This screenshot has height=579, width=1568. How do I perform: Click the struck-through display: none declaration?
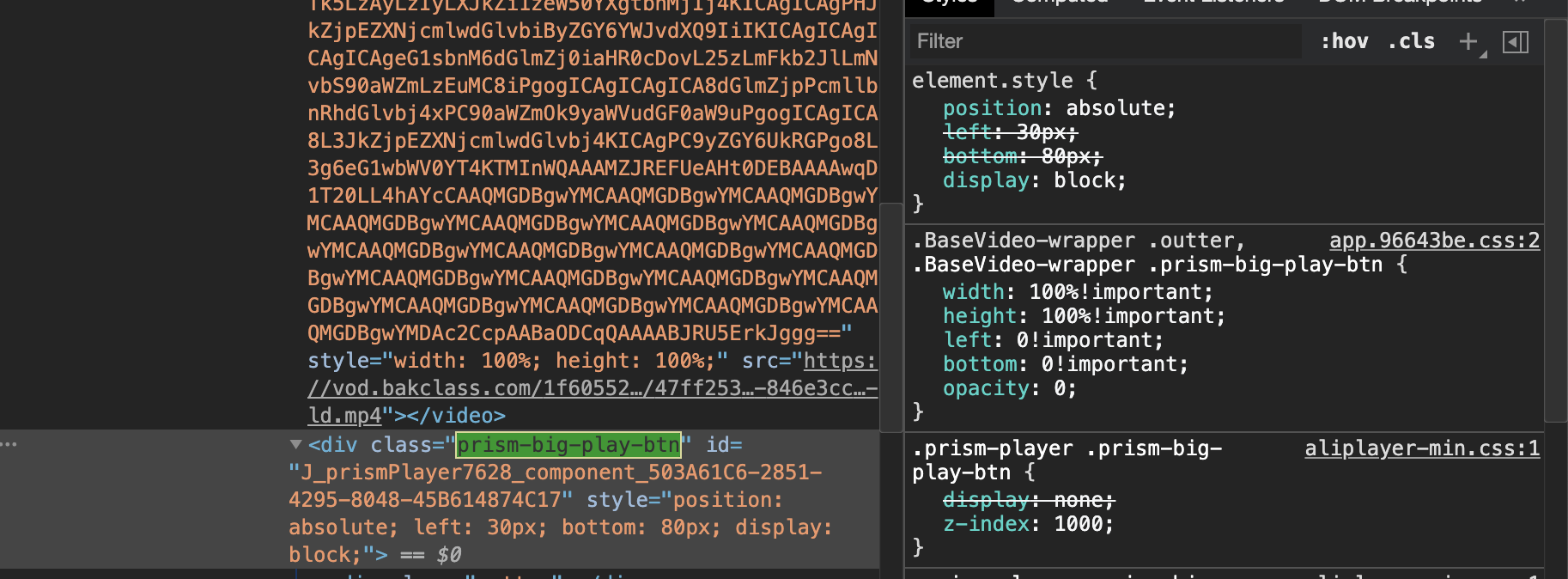pyautogui.click(x=1028, y=500)
